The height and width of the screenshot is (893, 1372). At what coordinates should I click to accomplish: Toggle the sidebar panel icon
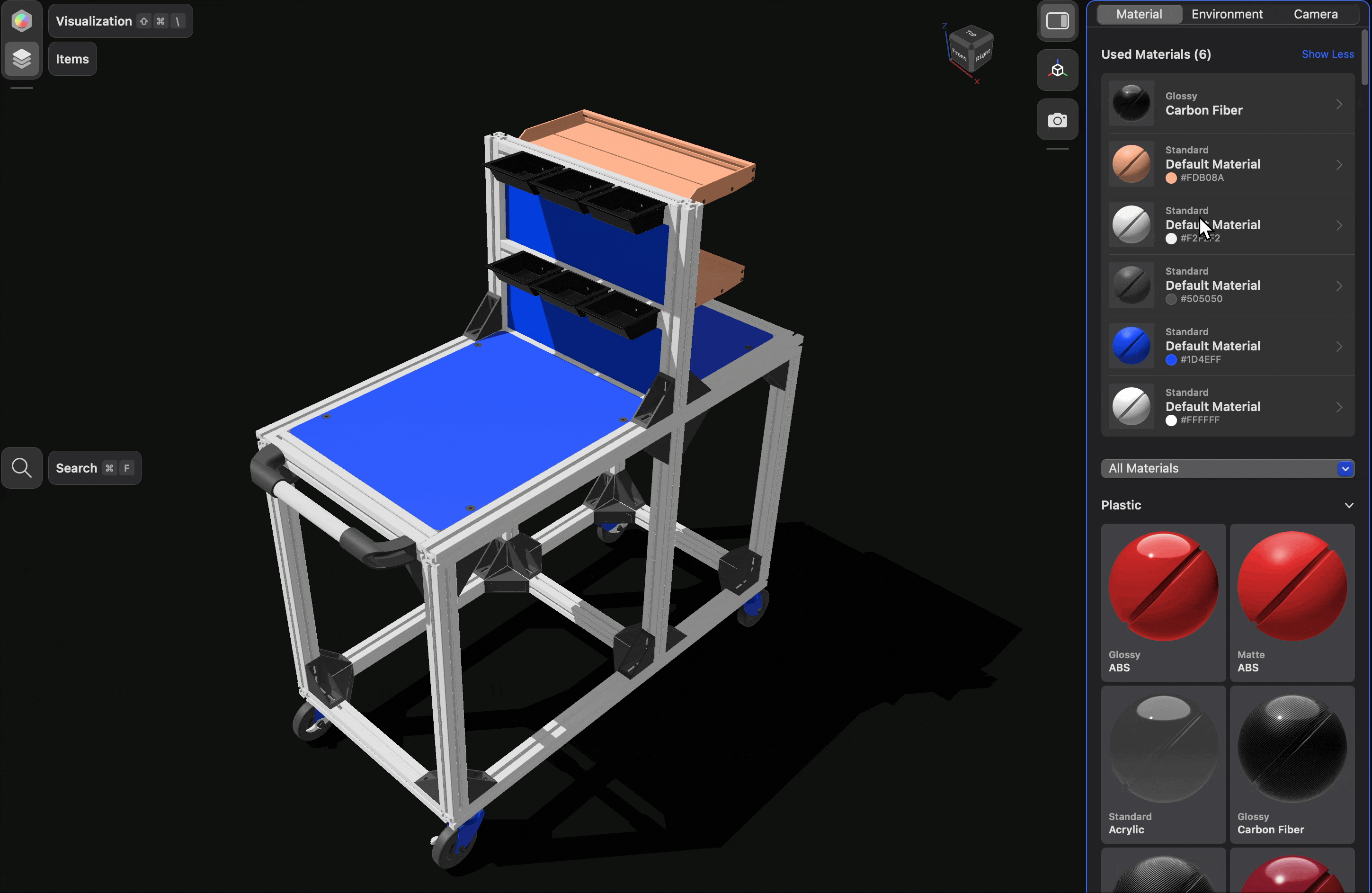pos(1057,21)
